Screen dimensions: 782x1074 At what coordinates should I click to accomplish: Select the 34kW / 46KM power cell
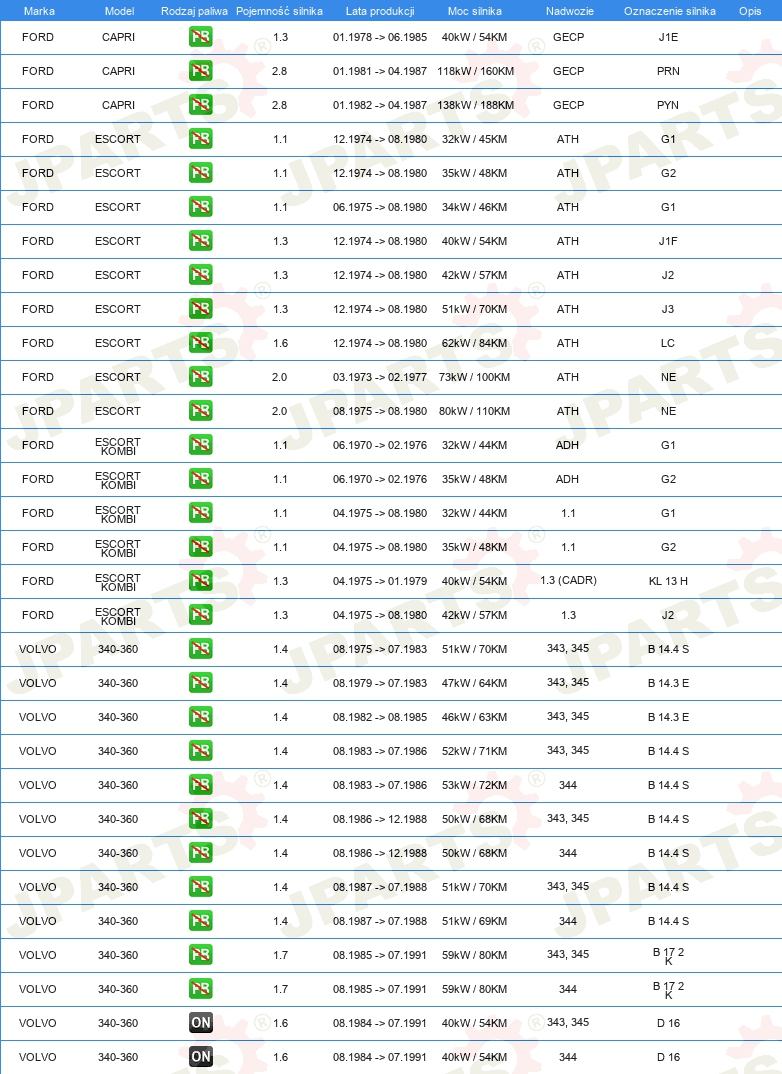point(475,207)
